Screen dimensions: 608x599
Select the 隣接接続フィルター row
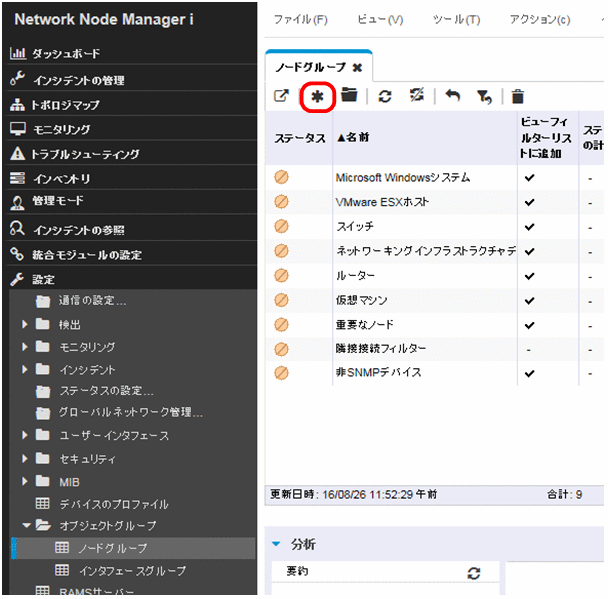434,349
